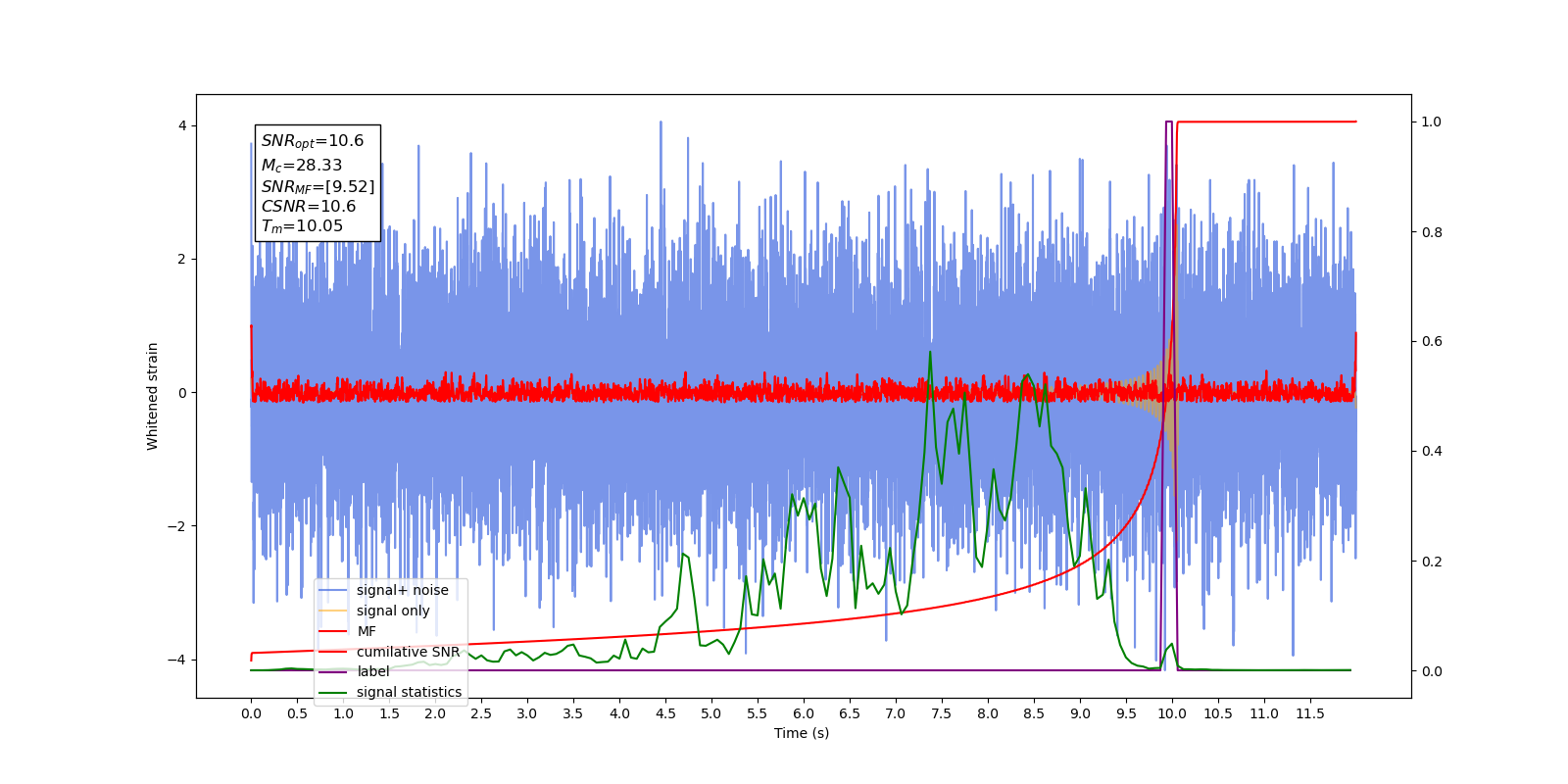Click right y-axis tick label 0.6
The width and height of the screenshot is (1568, 784).
coord(1432,342)
